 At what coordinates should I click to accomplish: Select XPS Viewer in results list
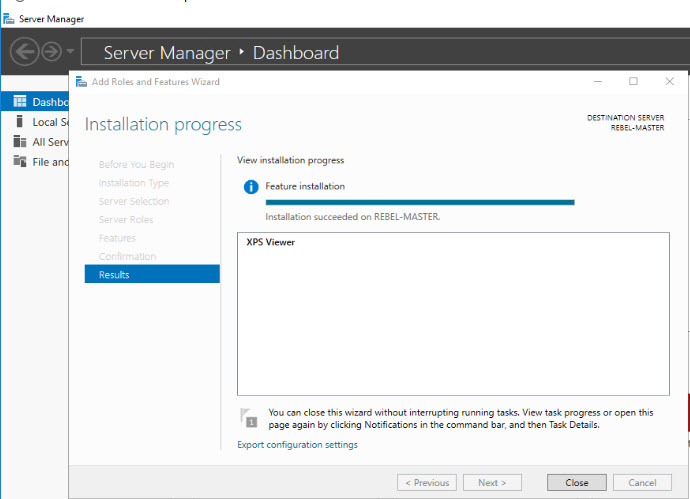coord(271,242)
